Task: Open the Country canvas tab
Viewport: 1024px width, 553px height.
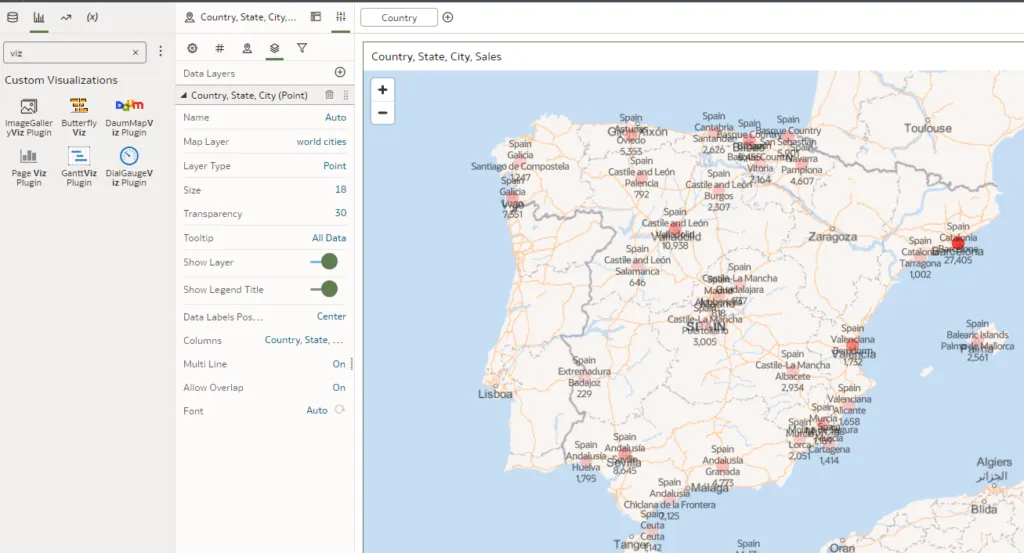Action: pyautogui.click(x=399, y=18)
